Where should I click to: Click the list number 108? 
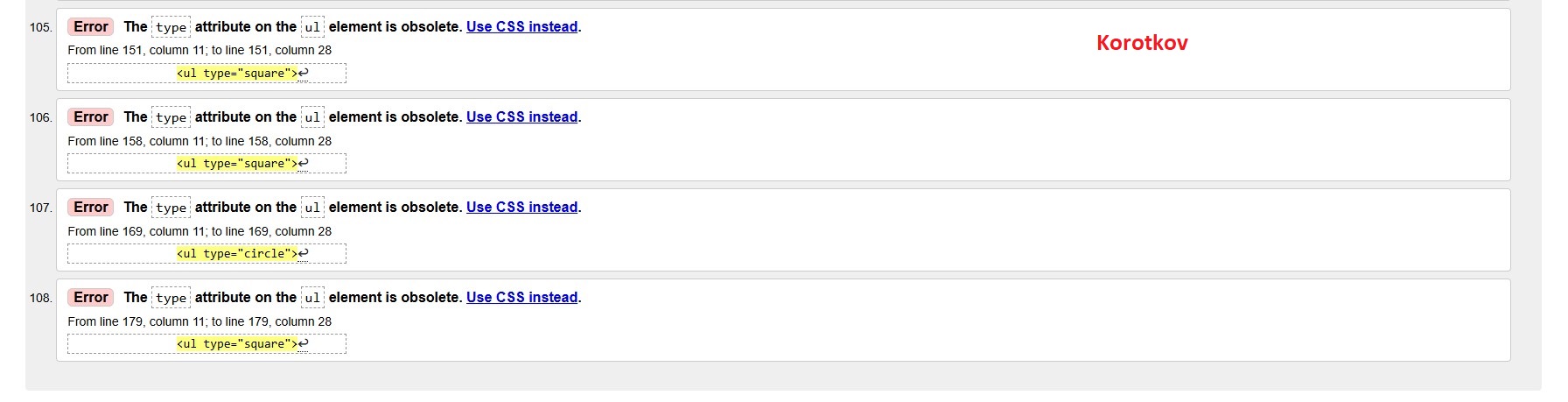(40, 299)
